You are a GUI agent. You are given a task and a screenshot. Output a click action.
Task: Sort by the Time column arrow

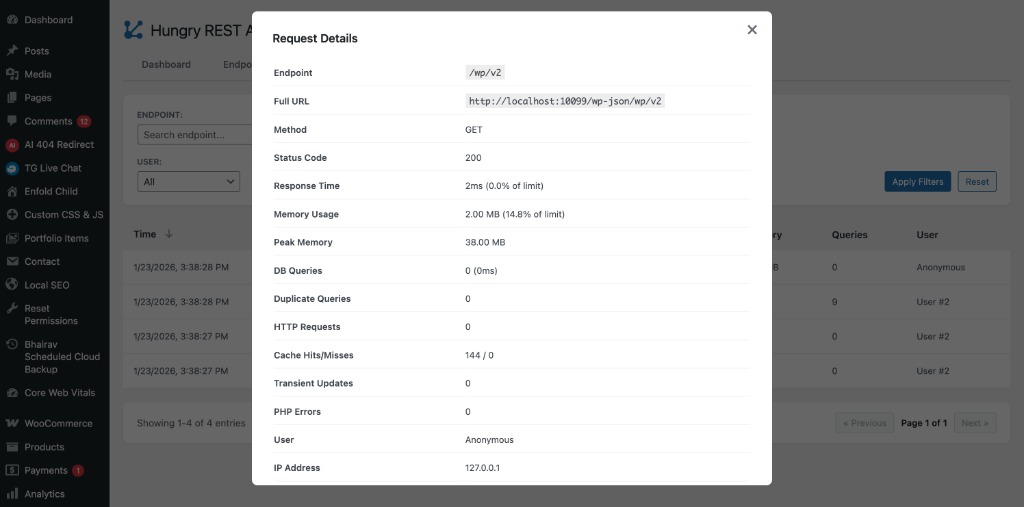(x=169, y=235)
